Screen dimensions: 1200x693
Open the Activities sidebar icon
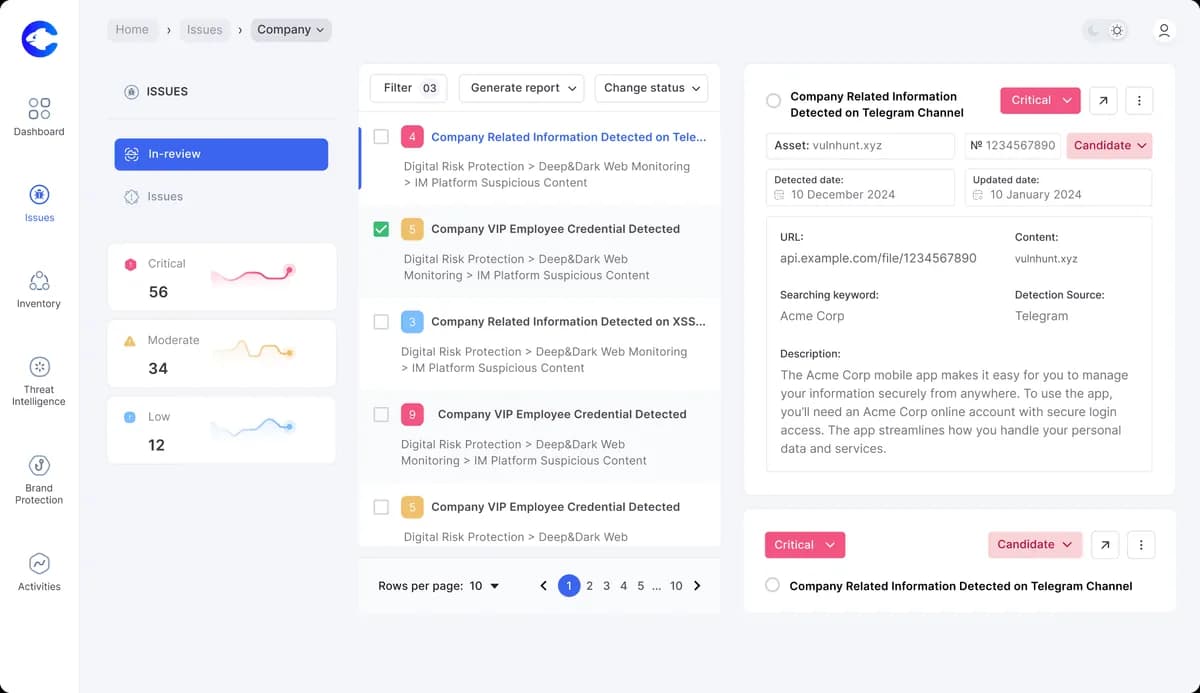39,563
